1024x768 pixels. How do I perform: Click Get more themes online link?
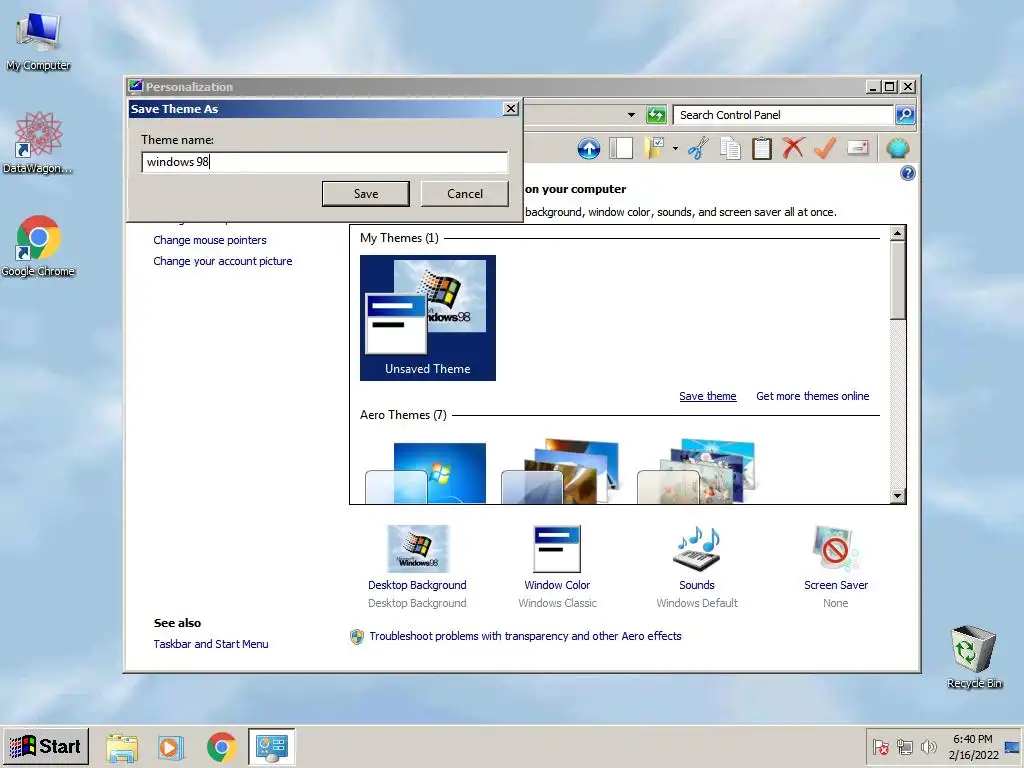(812, 396)
